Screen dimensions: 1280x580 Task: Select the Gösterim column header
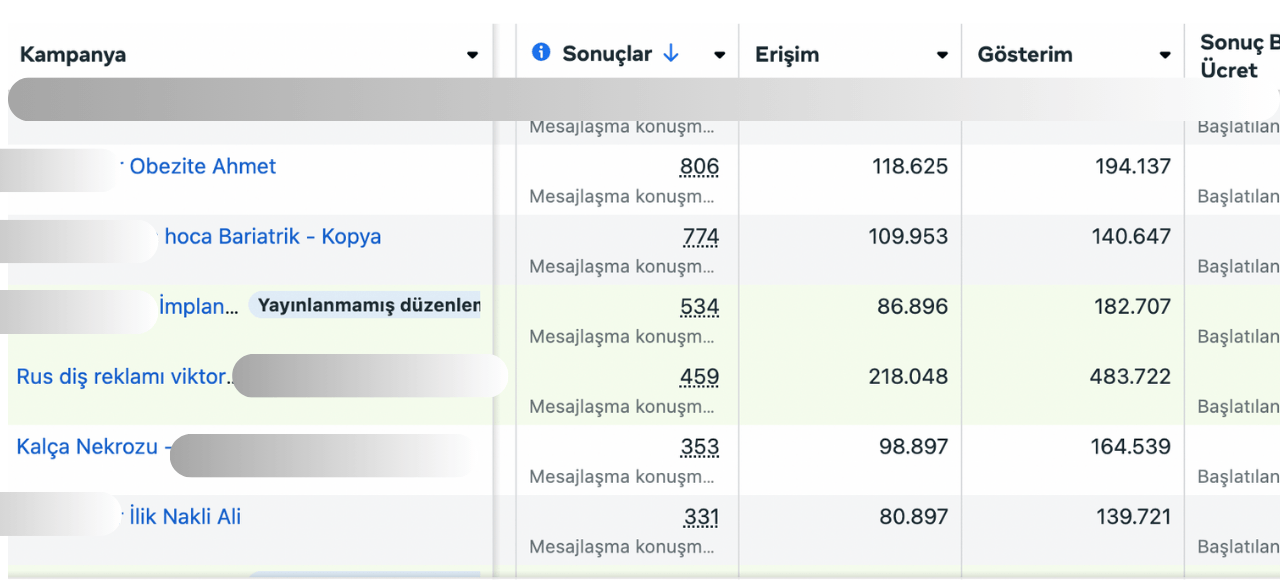point(1025,55)
